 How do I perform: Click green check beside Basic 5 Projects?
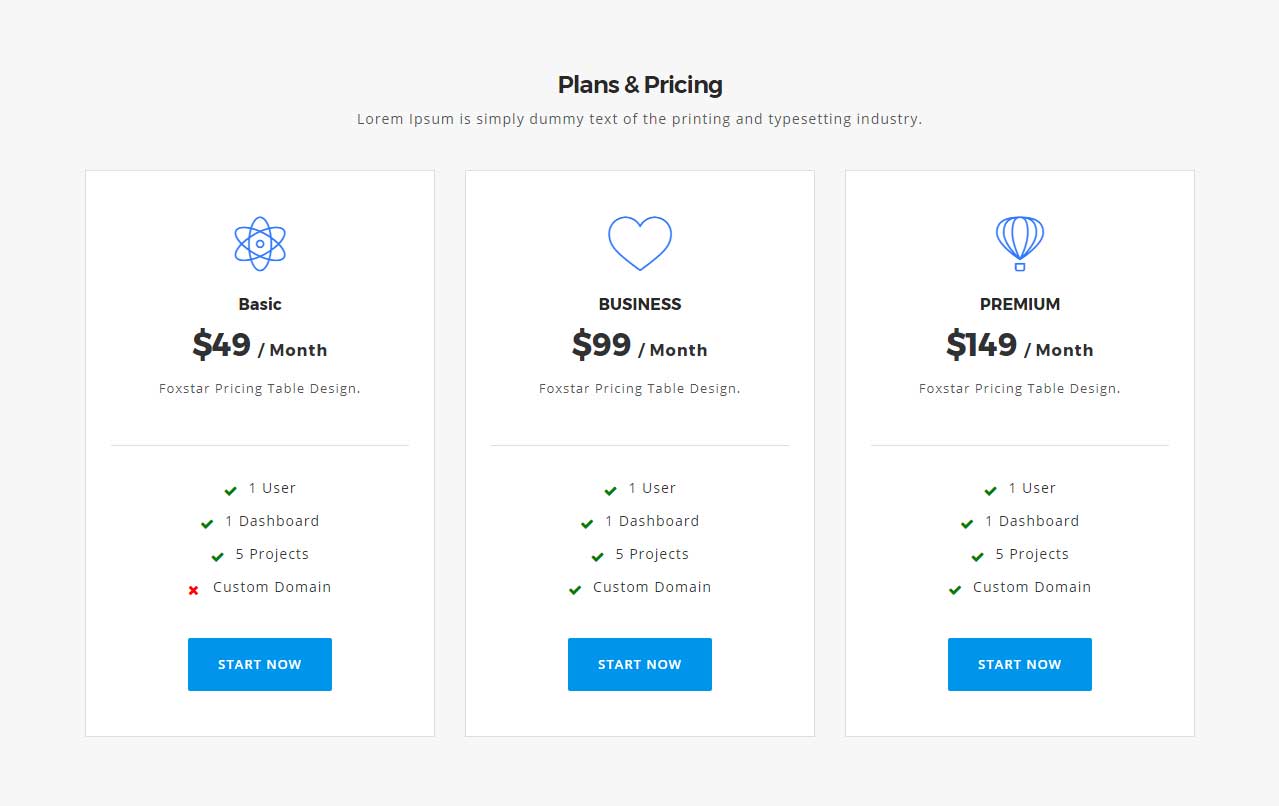click(217, 557)
